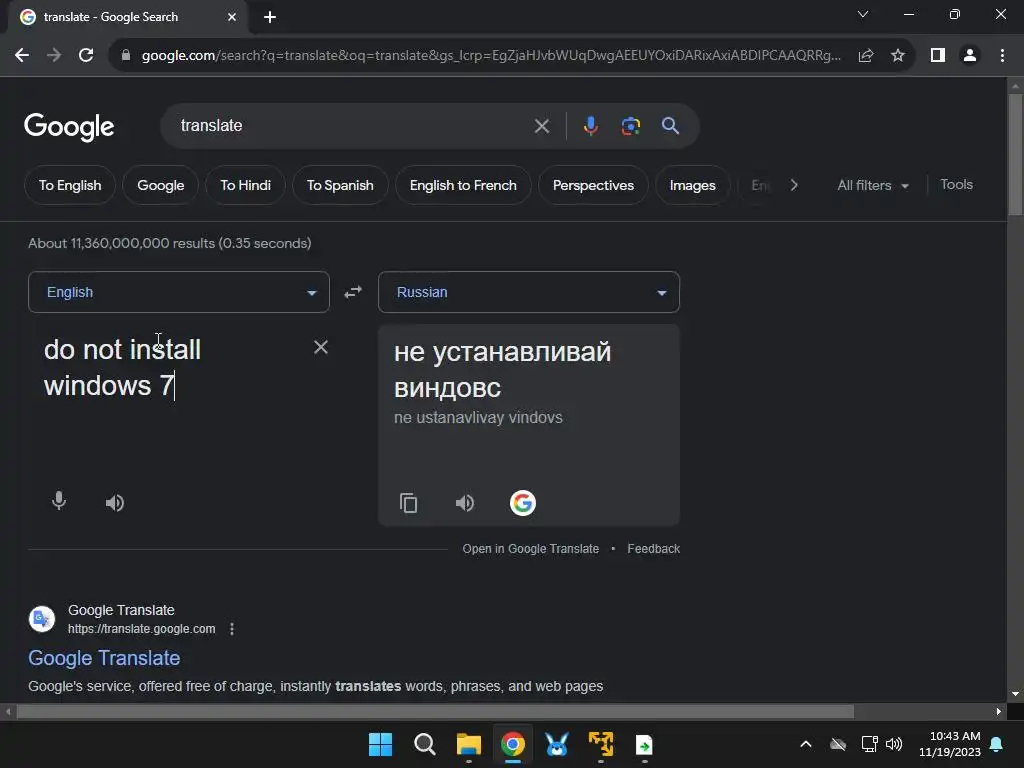Select the Google filter chip
1024x768 pixels.
[x=161, y=185]
